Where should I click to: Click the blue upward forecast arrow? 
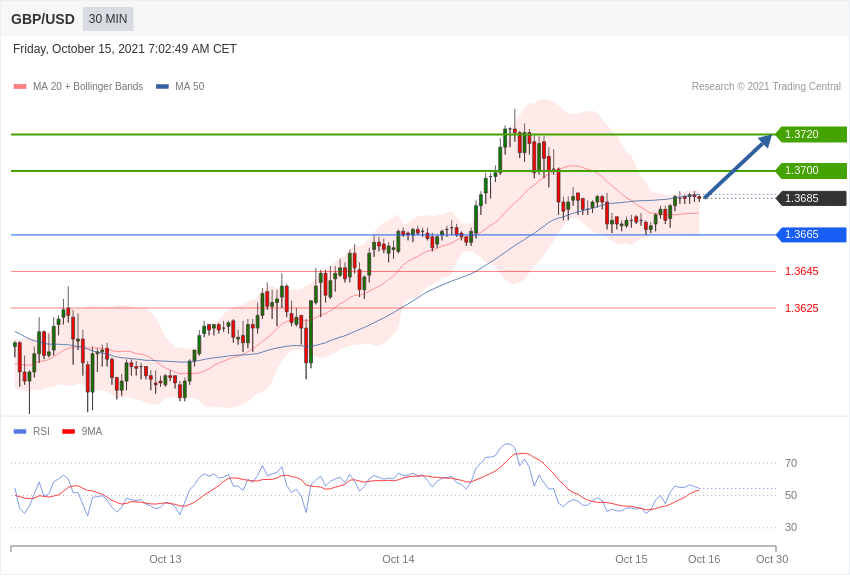pos(738,167)
